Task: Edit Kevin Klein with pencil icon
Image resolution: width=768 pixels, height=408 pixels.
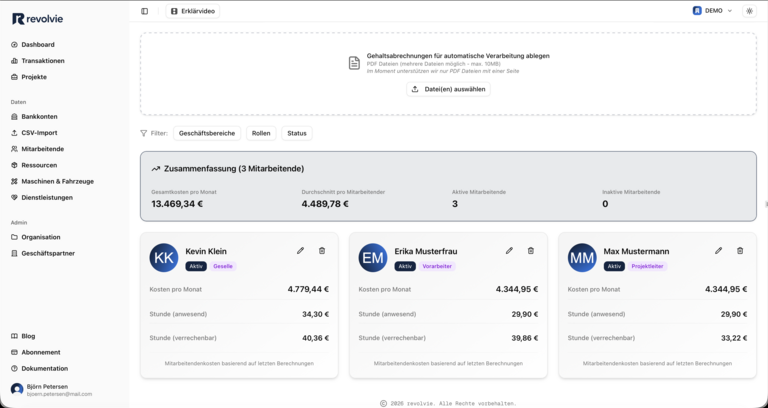Action: [x=300, y=251]
